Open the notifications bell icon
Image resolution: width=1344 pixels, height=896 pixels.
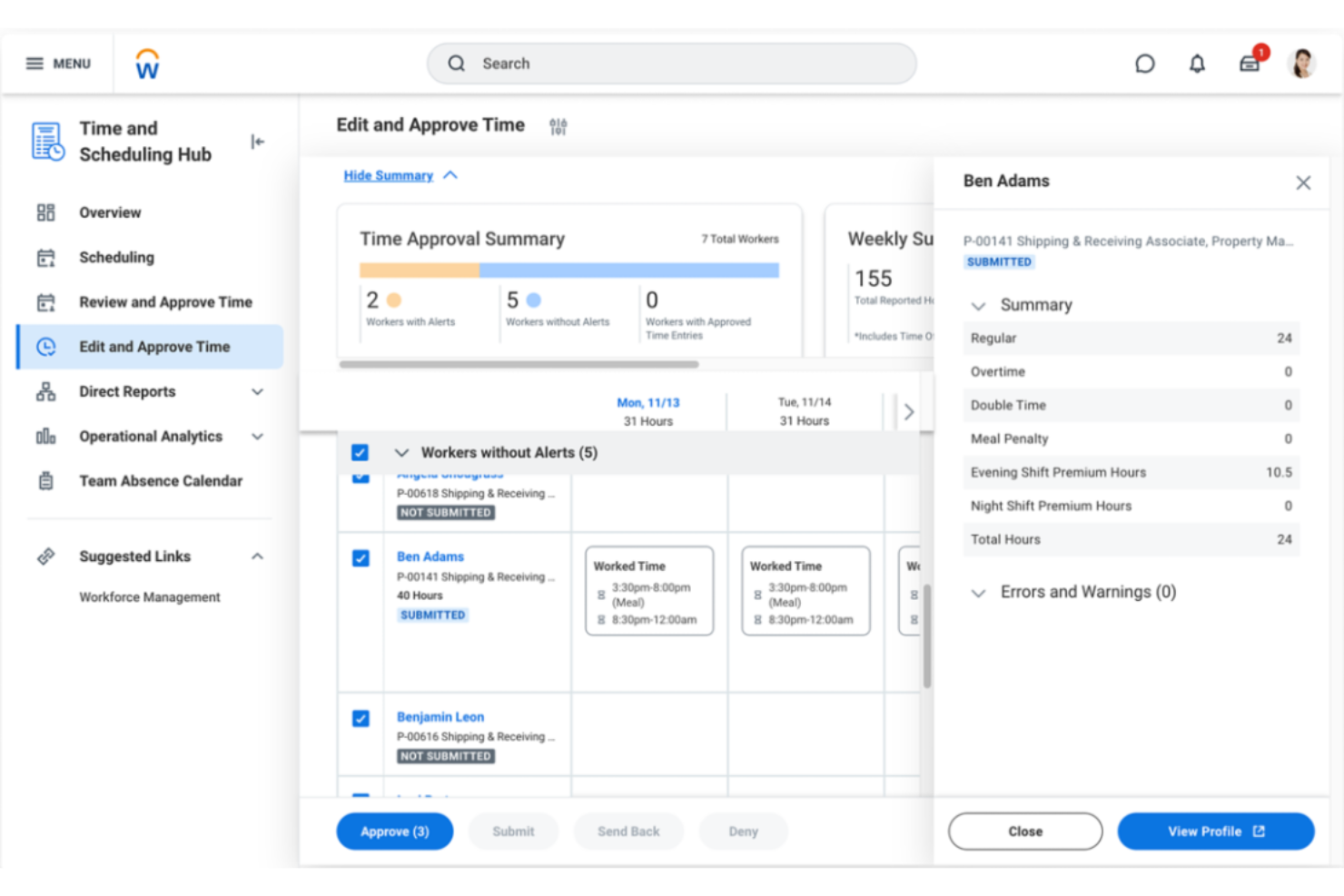click(x=1197, y=64)
